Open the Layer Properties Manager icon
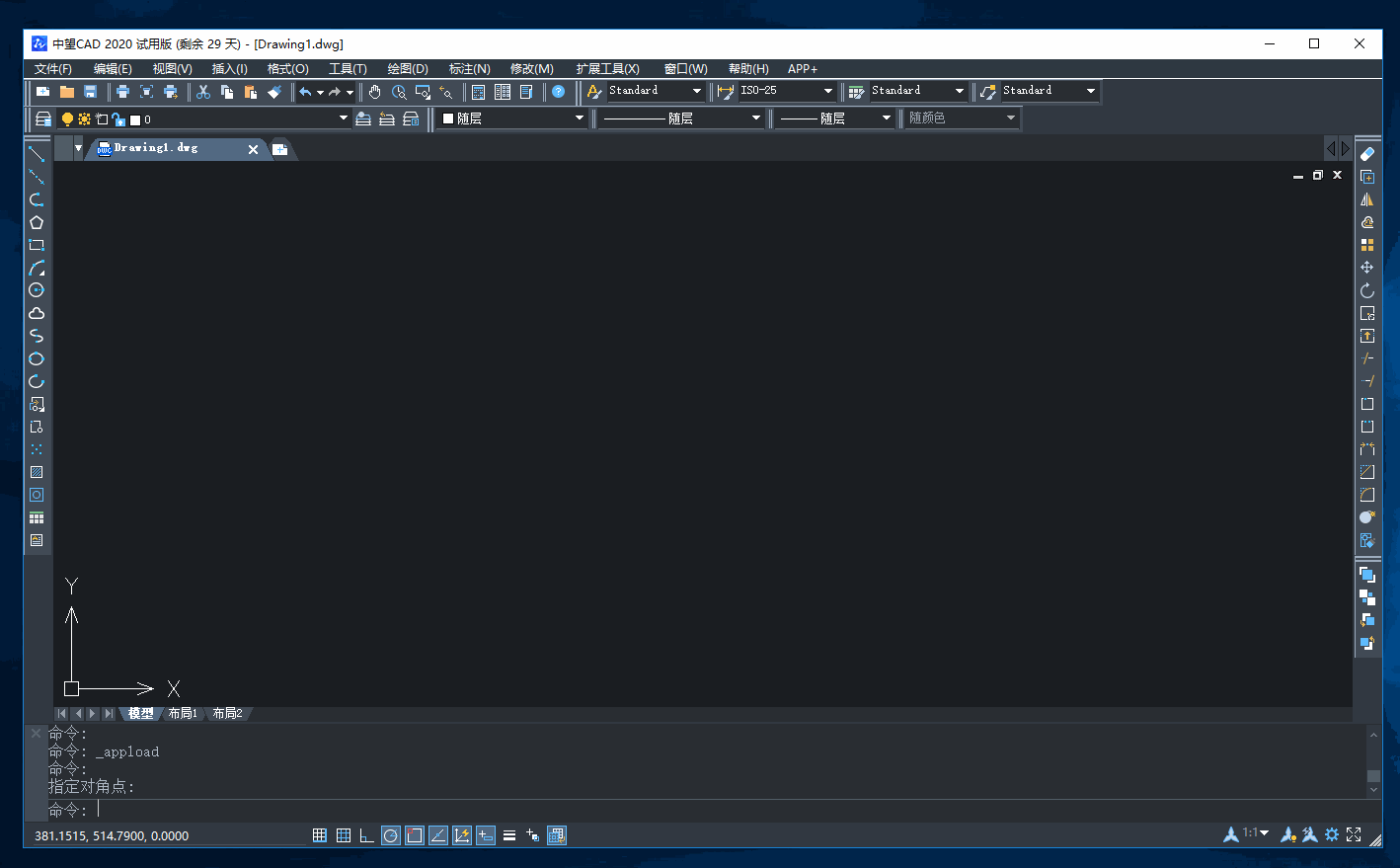 pos(43,118)
